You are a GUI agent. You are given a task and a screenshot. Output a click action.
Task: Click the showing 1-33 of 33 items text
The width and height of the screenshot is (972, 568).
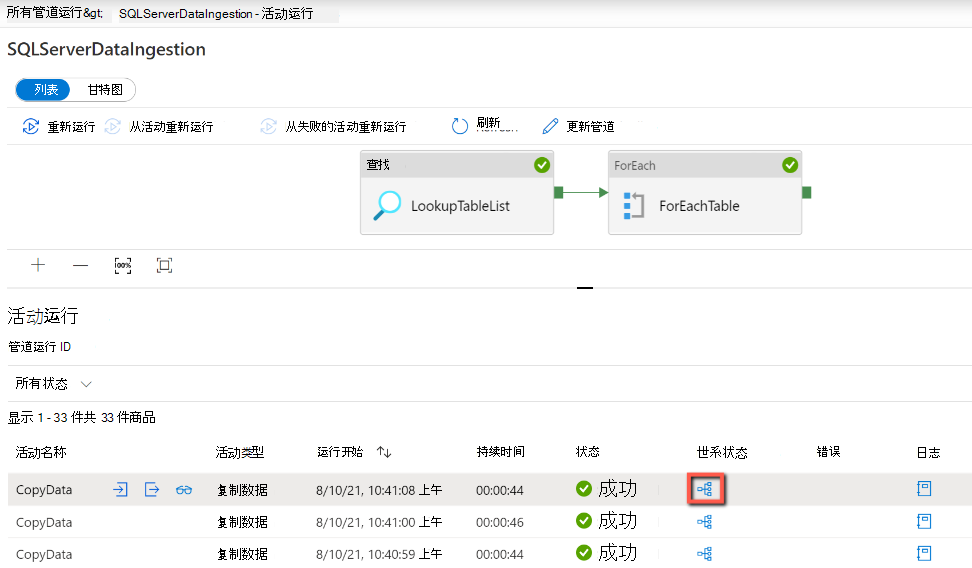click(x=81, y=417)
